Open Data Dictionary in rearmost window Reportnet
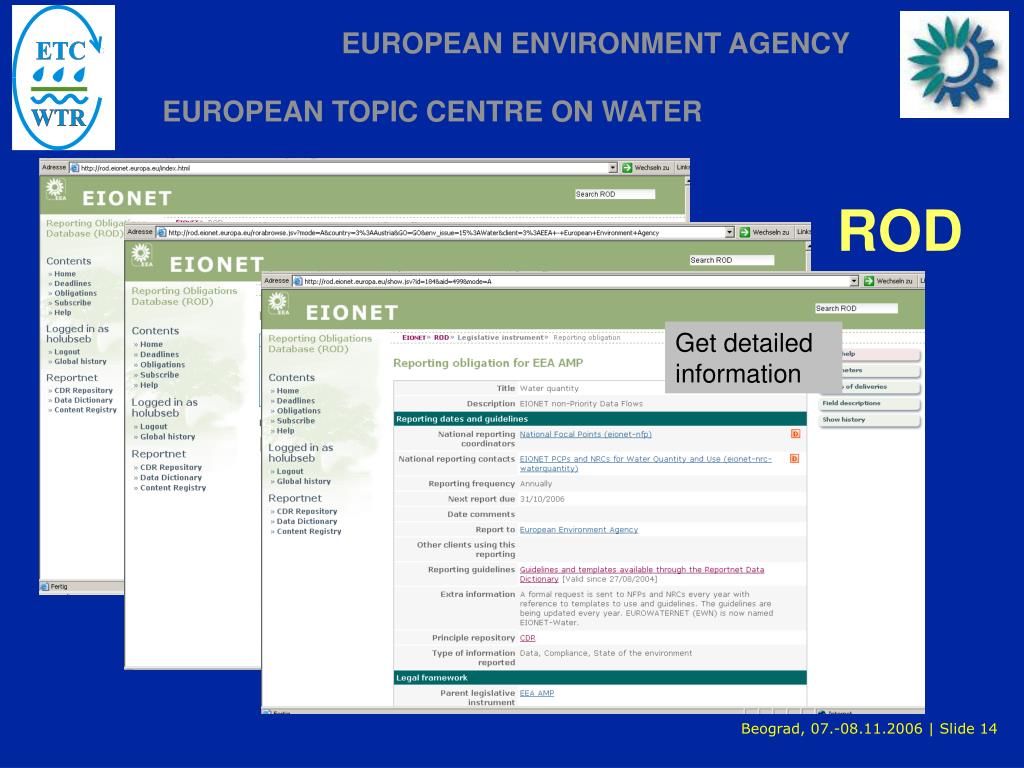This screenshot has height=768, width=1024. [x=84, y=400]
